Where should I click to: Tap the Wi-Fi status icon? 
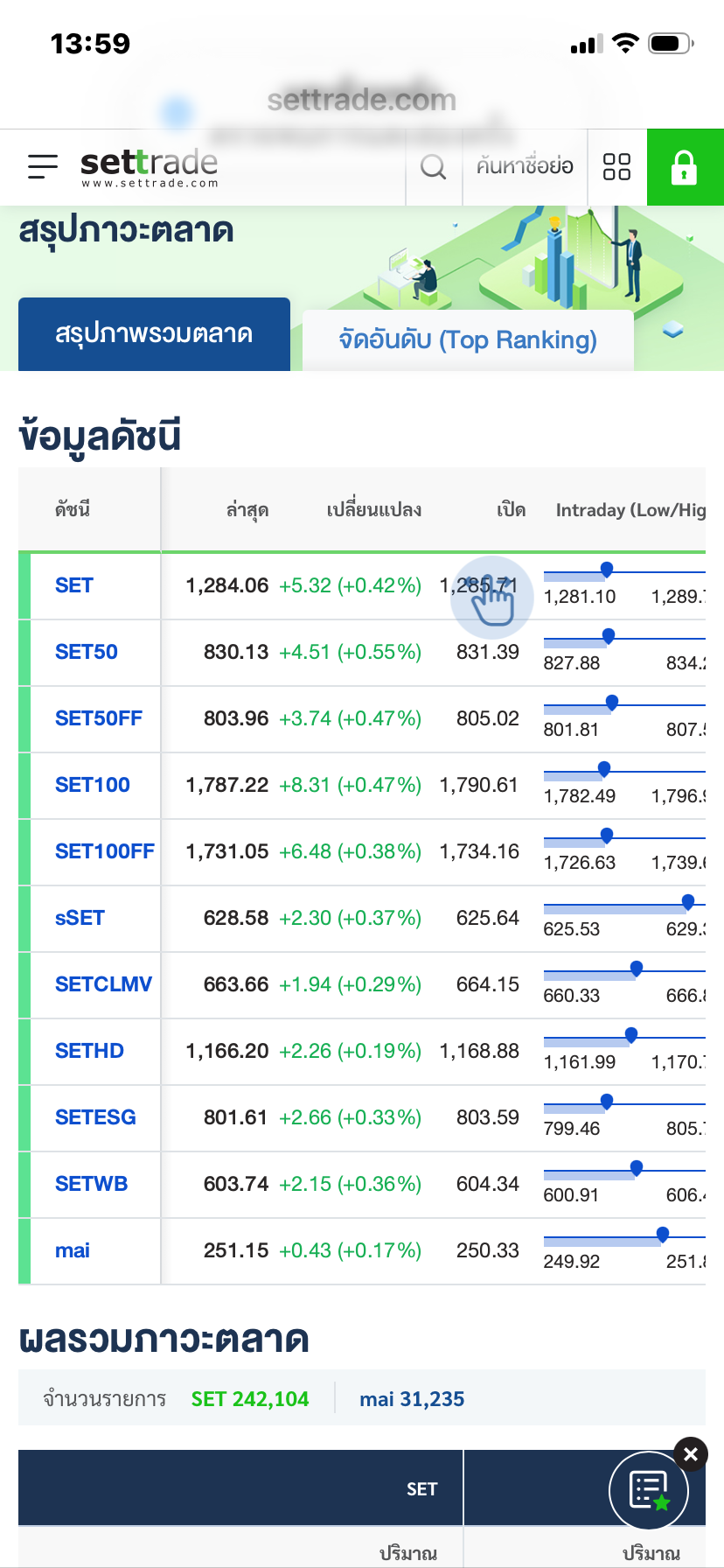[625, 43]
